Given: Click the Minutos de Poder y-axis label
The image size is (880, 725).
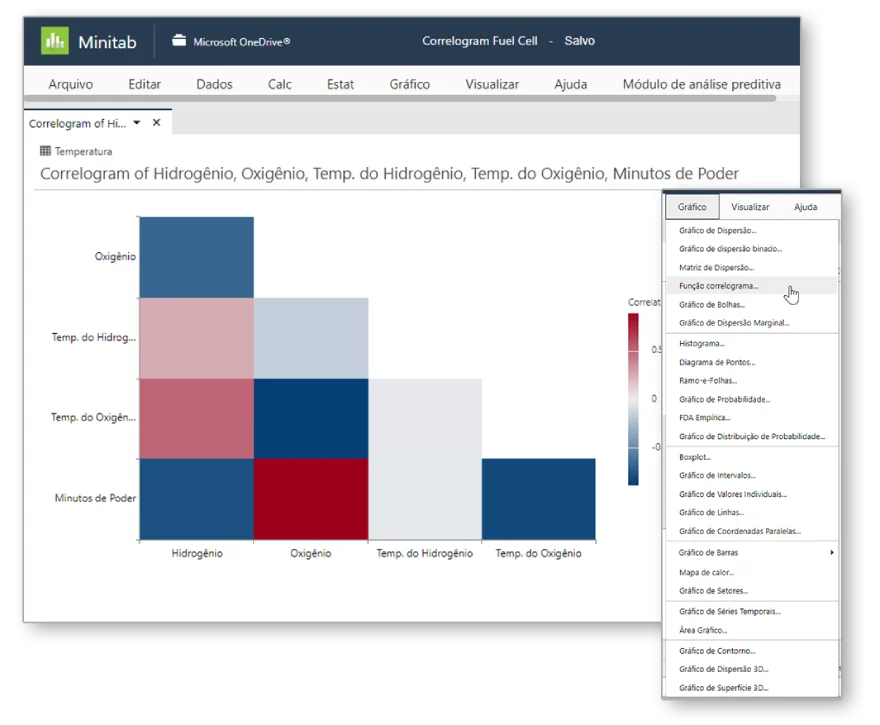Looking at the screenshot, I should coord(95,498).
